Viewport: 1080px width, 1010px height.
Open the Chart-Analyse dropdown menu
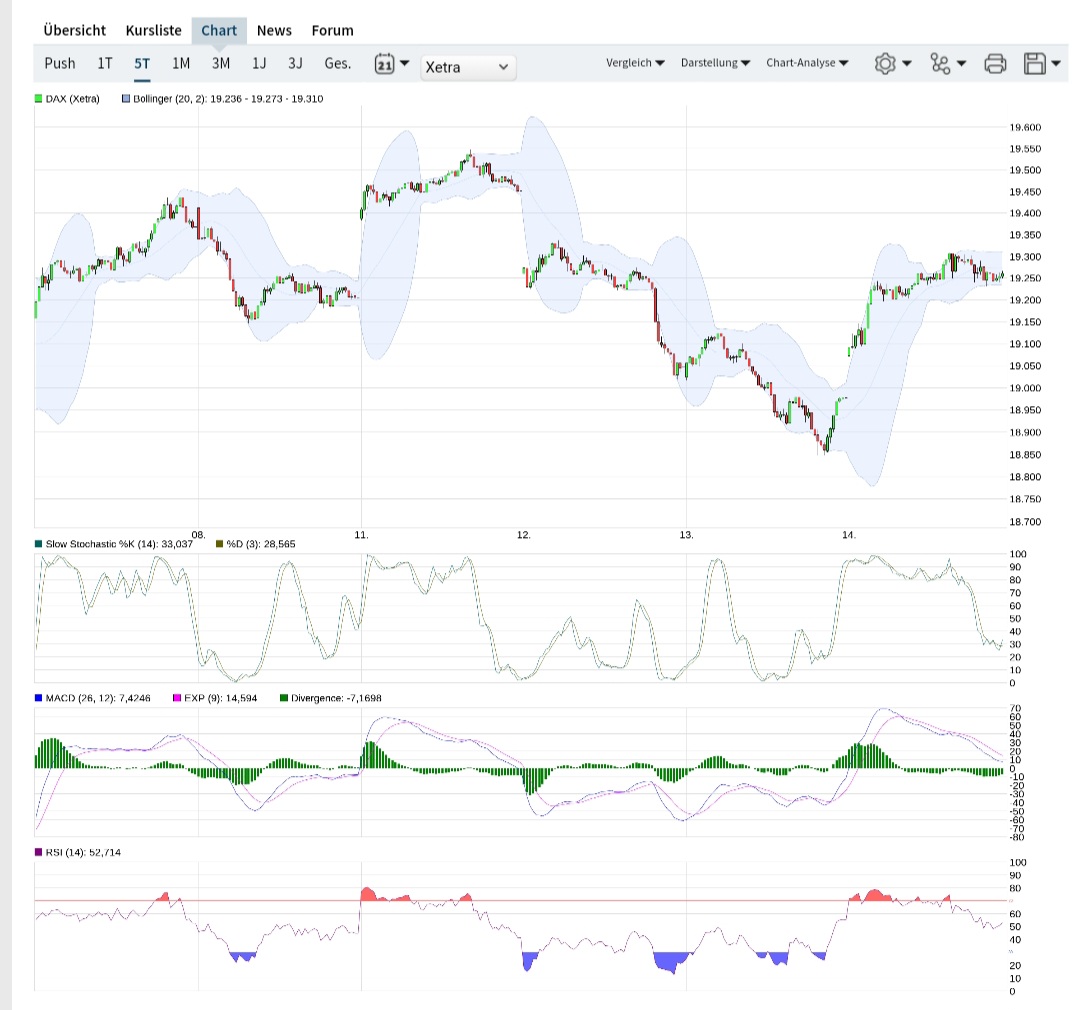(x=807, y=63)
